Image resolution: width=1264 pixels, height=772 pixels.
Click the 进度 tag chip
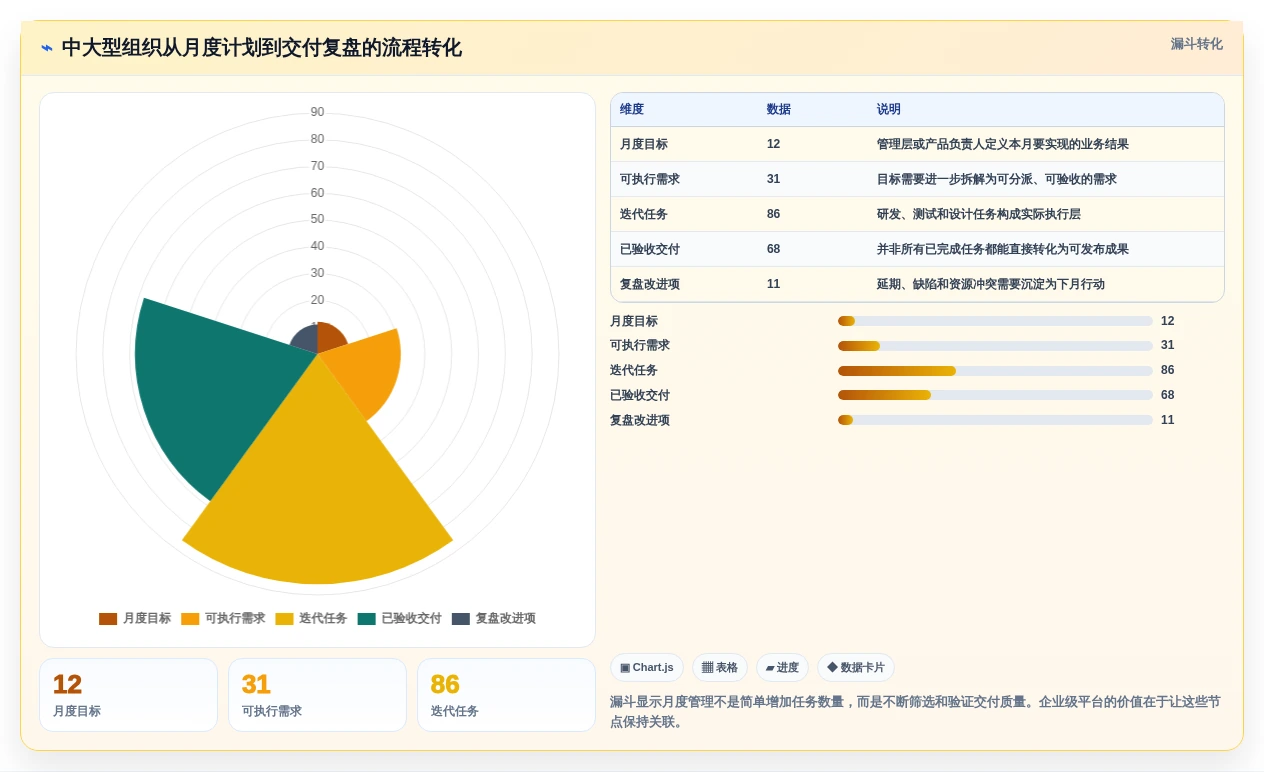[x=782, y=668]
